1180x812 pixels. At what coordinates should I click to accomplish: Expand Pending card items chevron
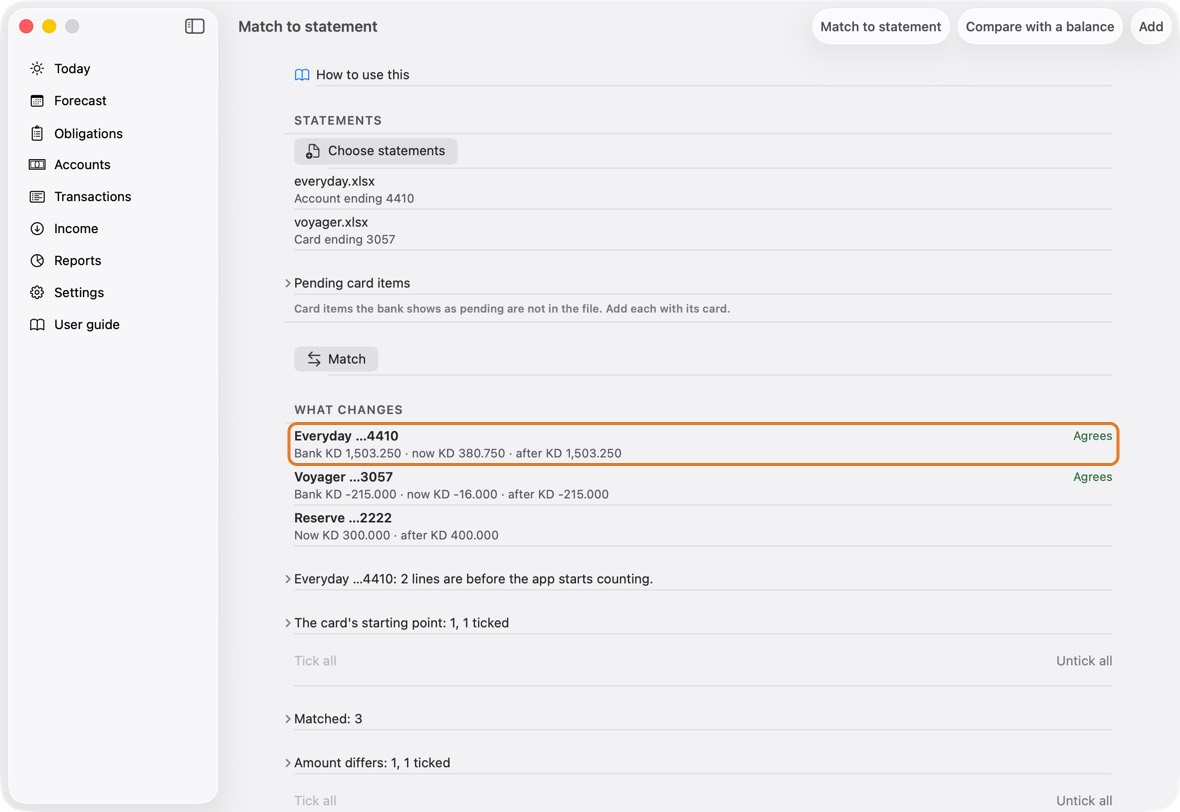[287, 283]
